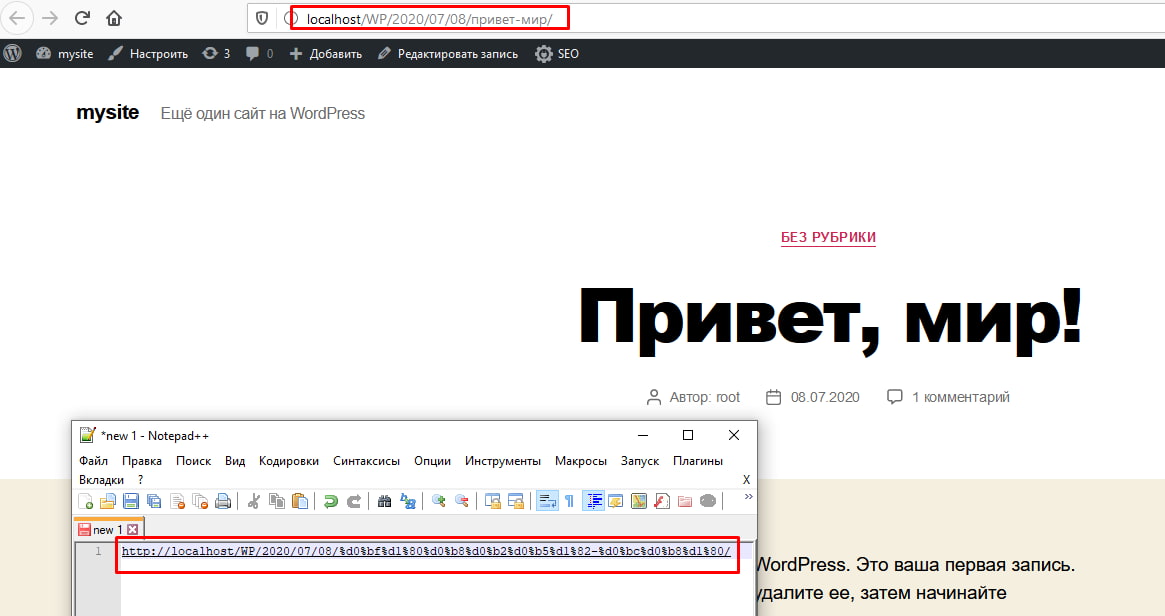
Task: Open Notepad++ Вид menu
Action: click(235, 461)
